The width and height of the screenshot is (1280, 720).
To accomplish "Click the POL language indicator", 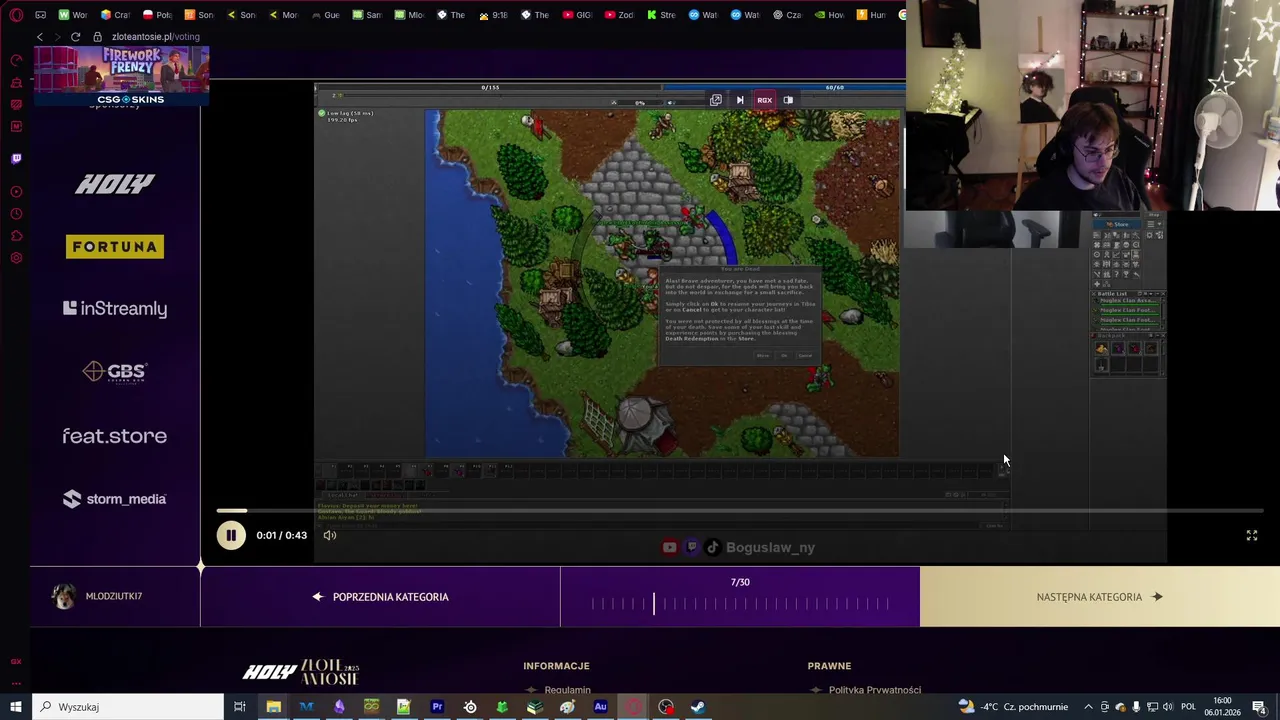I will [x=1188, y=707].
